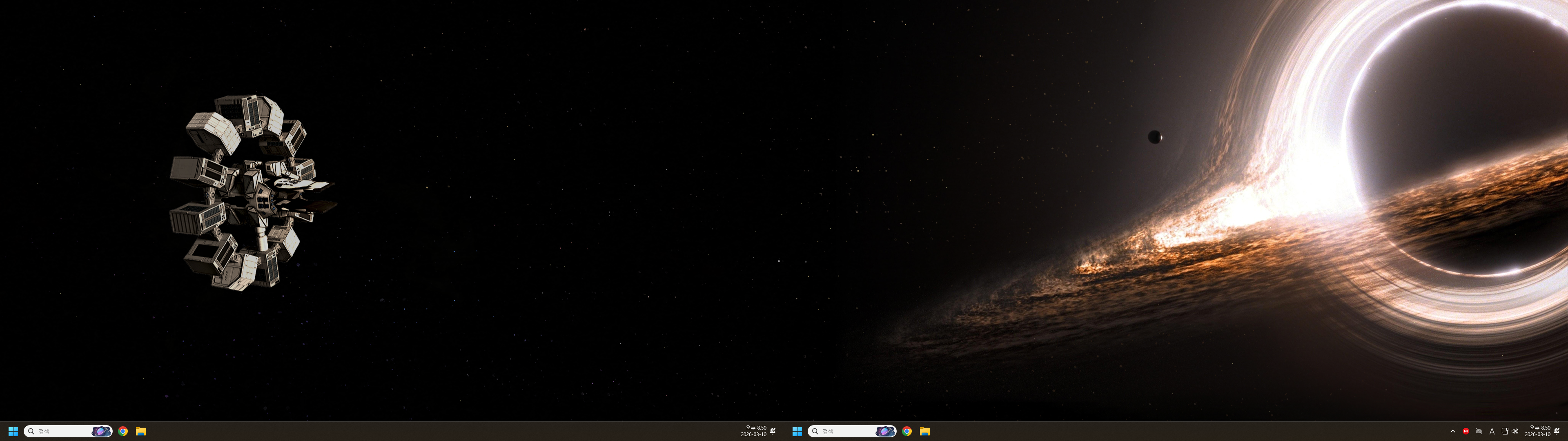Open do-not-disturb notification bell on left monitor
The width and height of the screenshot is (1568, 441).
773,431
